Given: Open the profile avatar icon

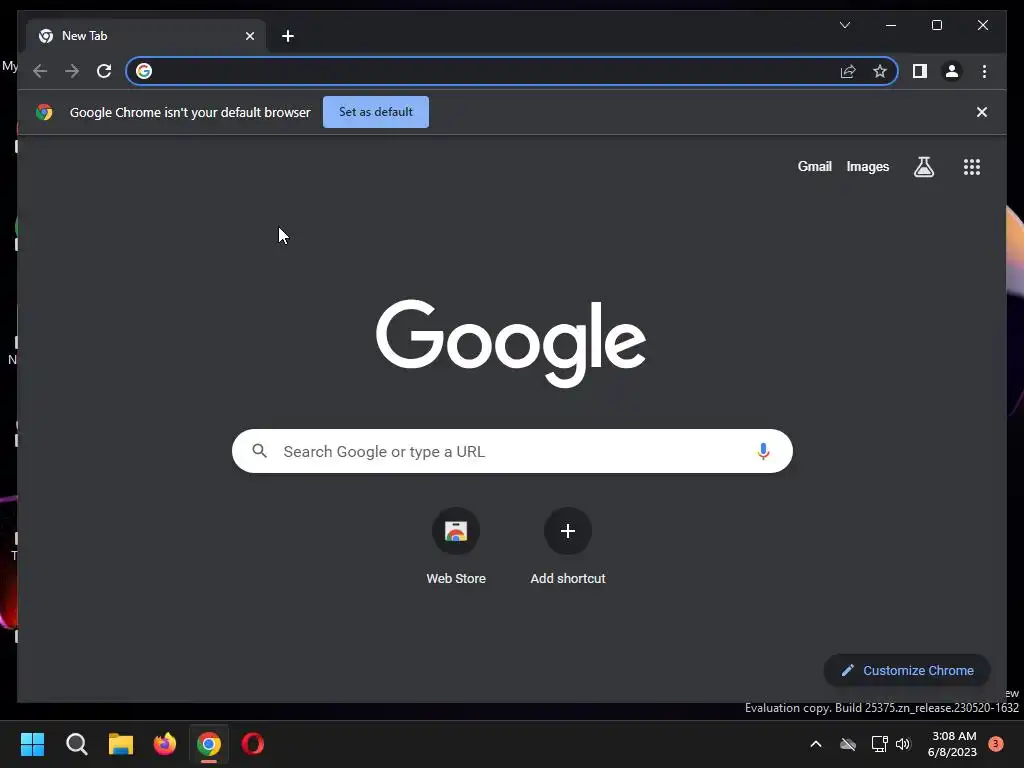Looking at the screenshot, I should (952, 71).
